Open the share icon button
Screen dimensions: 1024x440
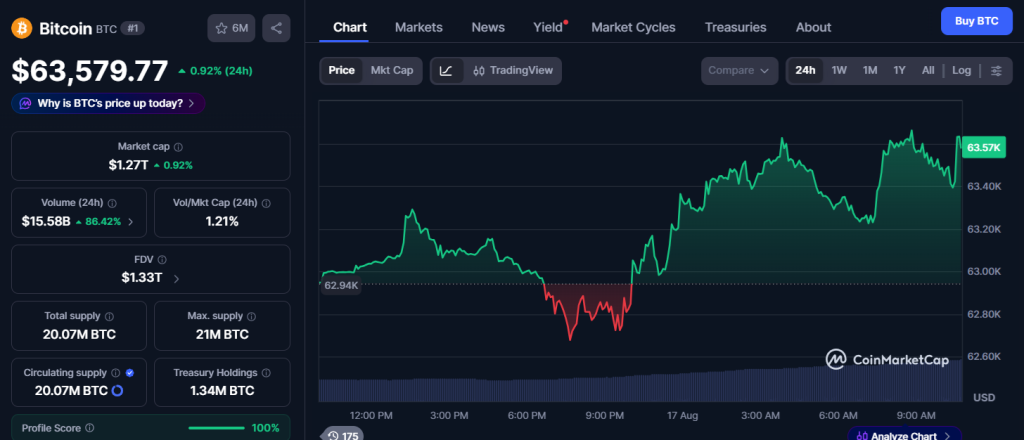[276, 28]
